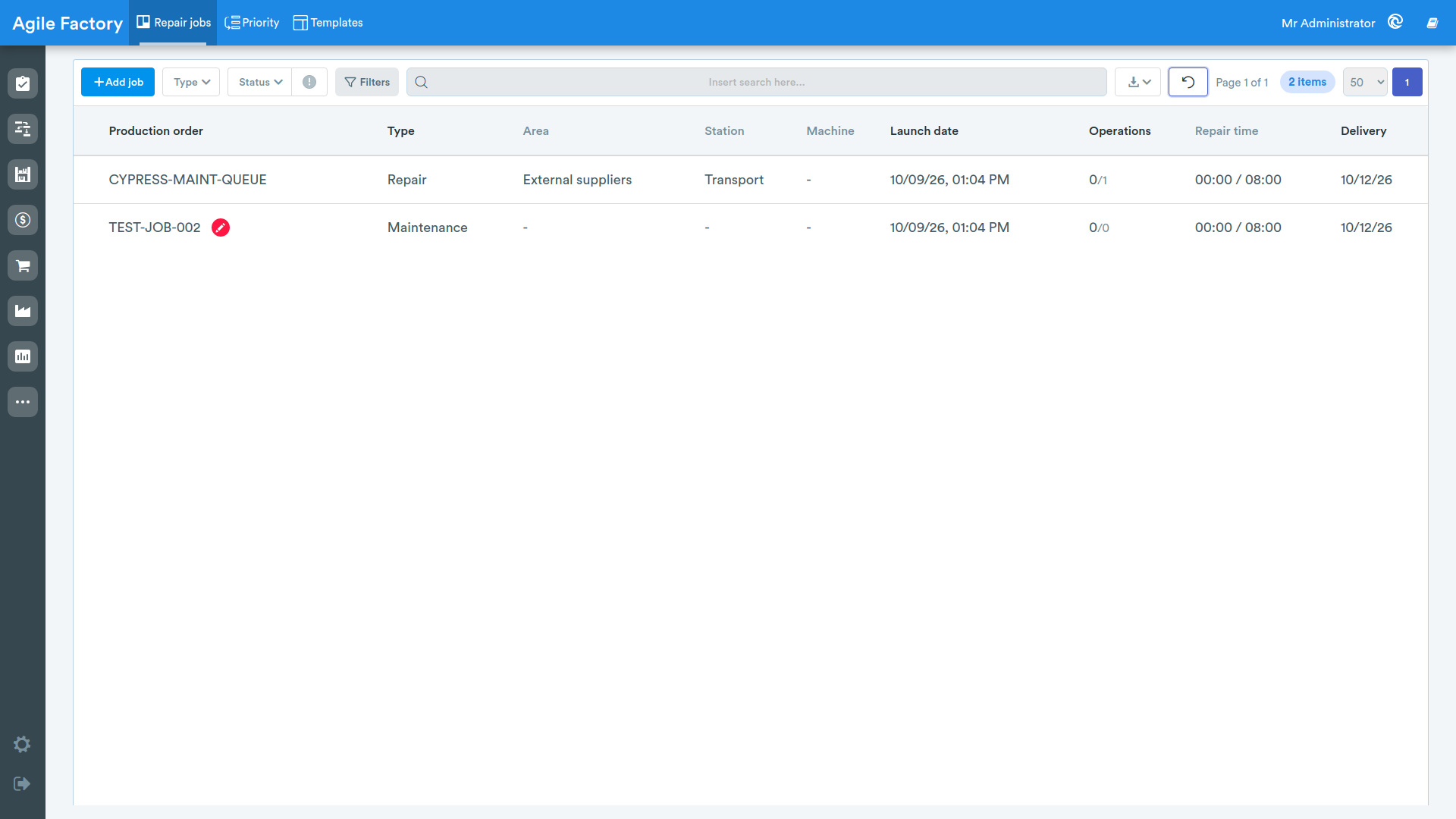Open the planning sliders sidebar icon
This screenshot has height=819, width=1456.
coord(23,129)
